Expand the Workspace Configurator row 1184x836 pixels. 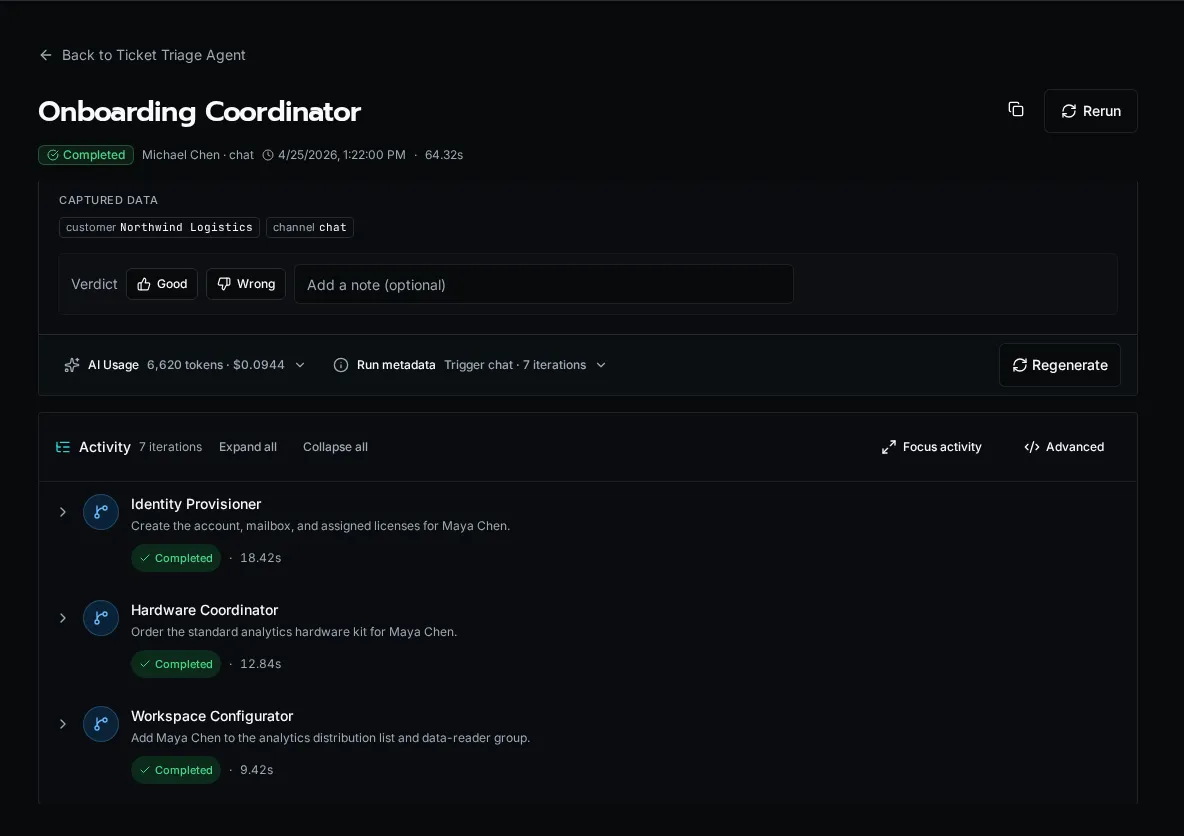(63, 724)
